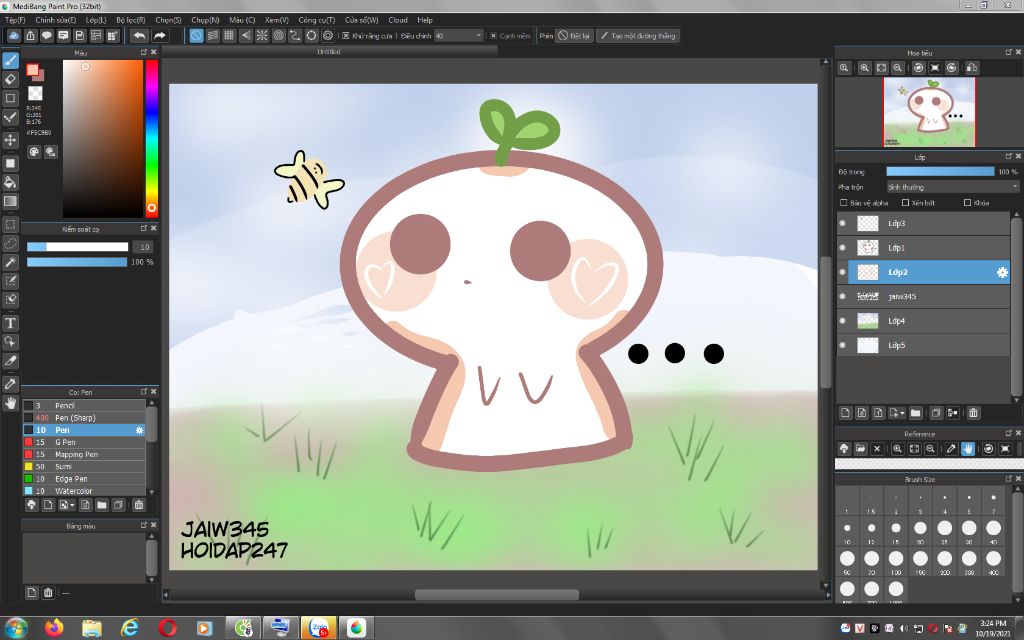
Task: Hide layer Lớp5 via visibility dot
Action: (842, 345)
